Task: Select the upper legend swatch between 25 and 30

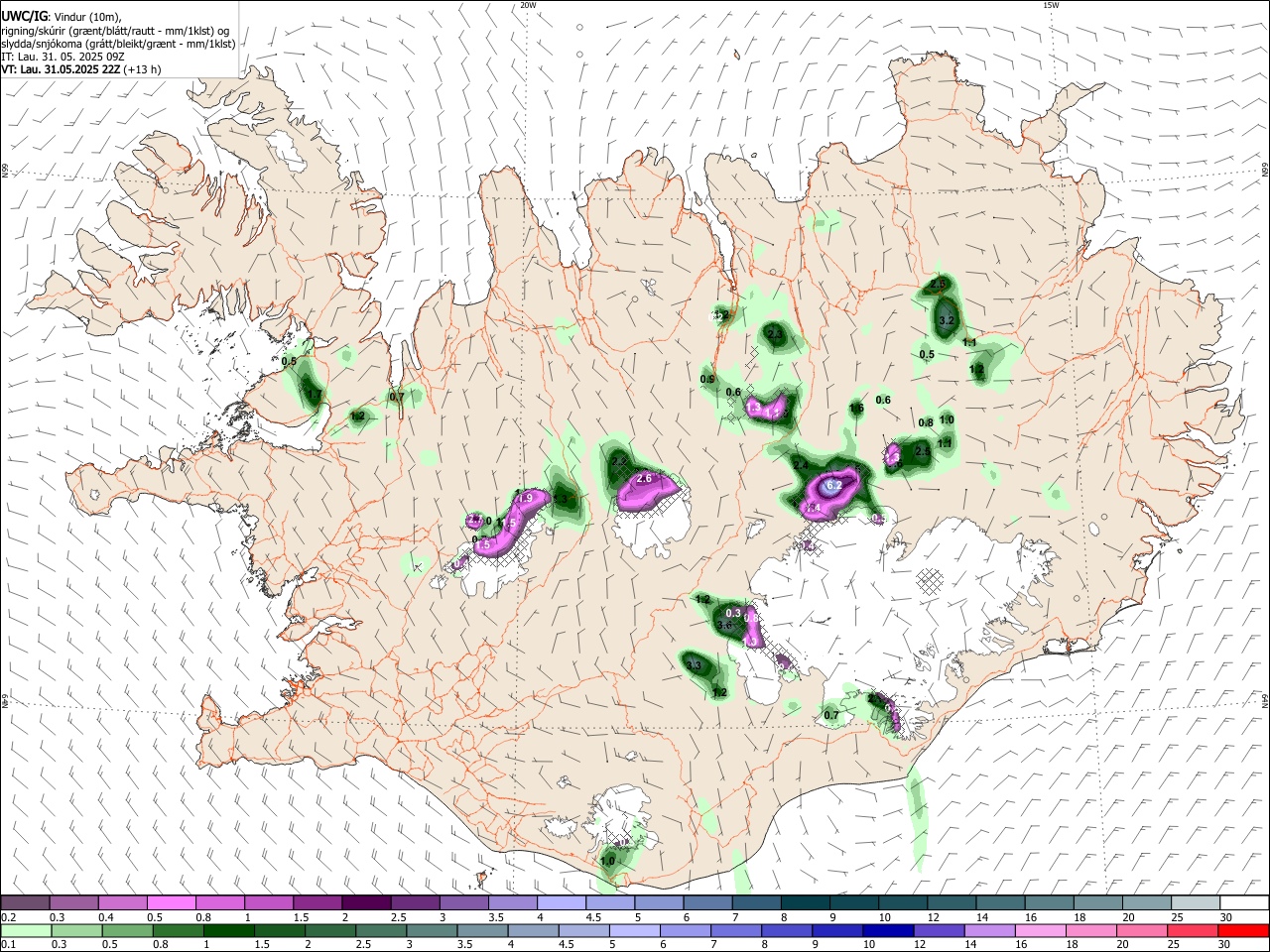Action: pos(1194,903)
